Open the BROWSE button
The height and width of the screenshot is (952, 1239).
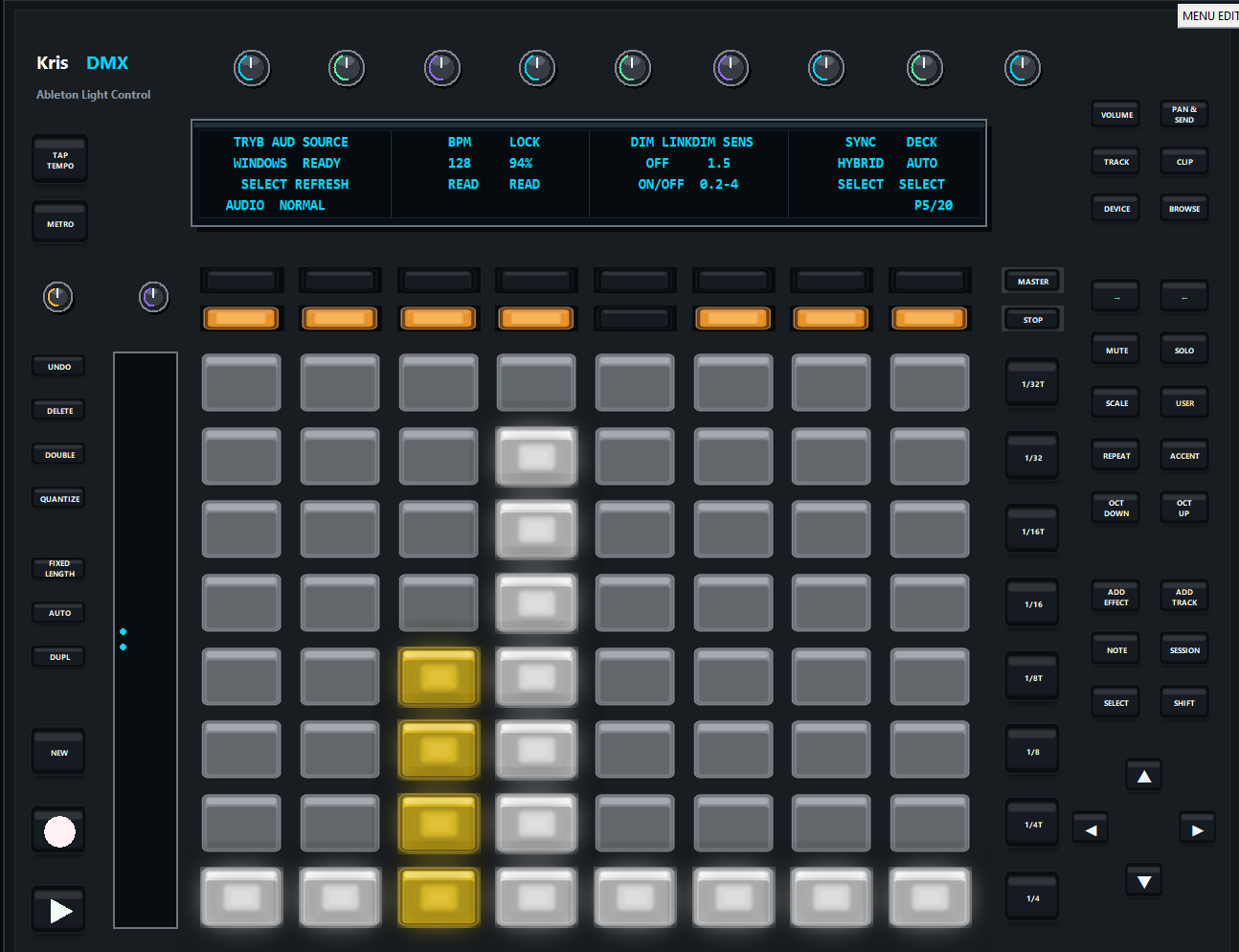[1184, 209]
